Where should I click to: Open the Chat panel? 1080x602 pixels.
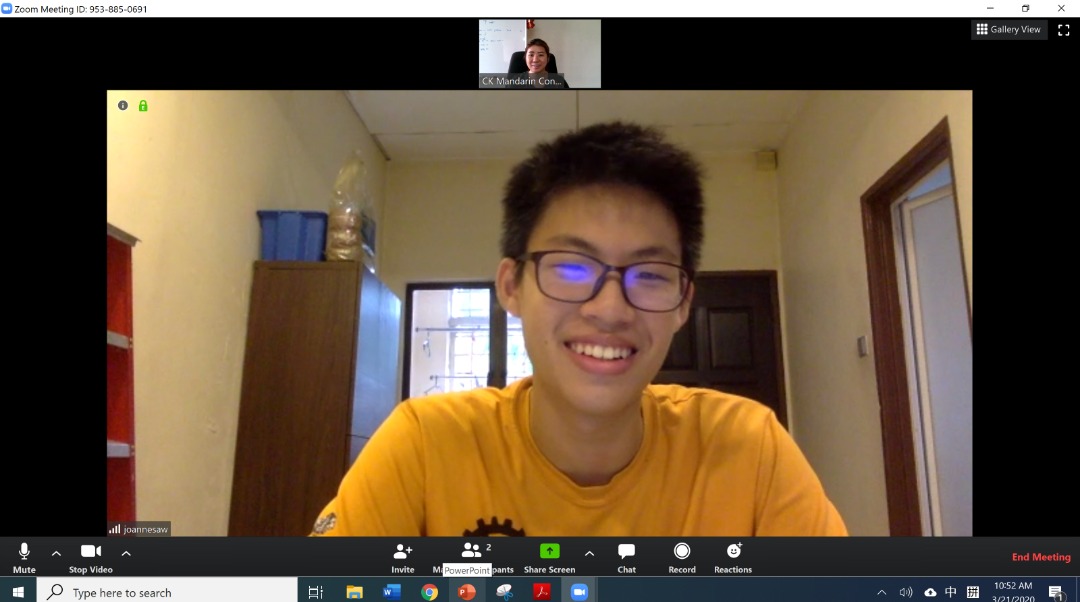coord(627,557)
